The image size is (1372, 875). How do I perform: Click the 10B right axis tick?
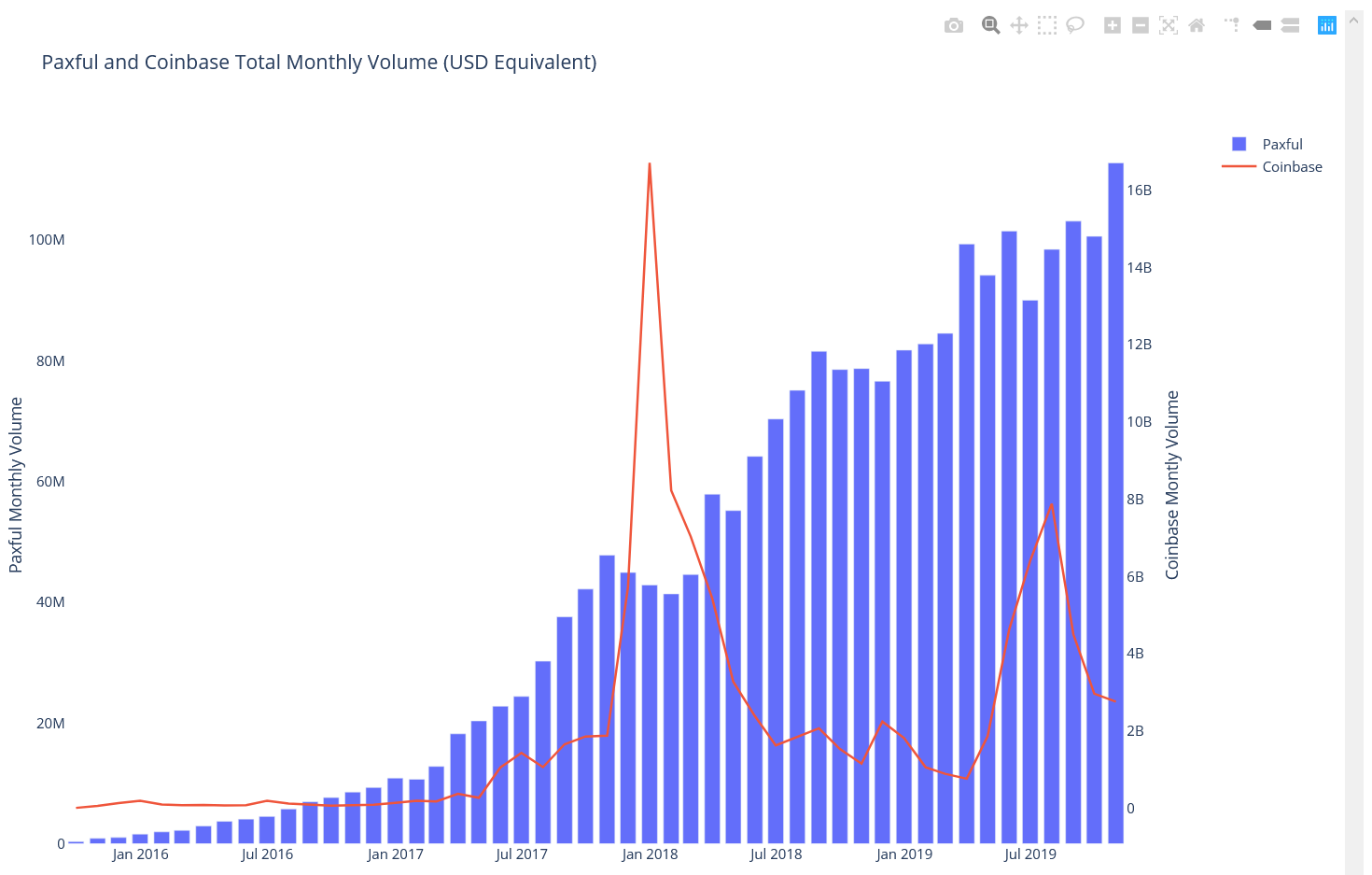pyautogui.click(x=1140, y=422)
